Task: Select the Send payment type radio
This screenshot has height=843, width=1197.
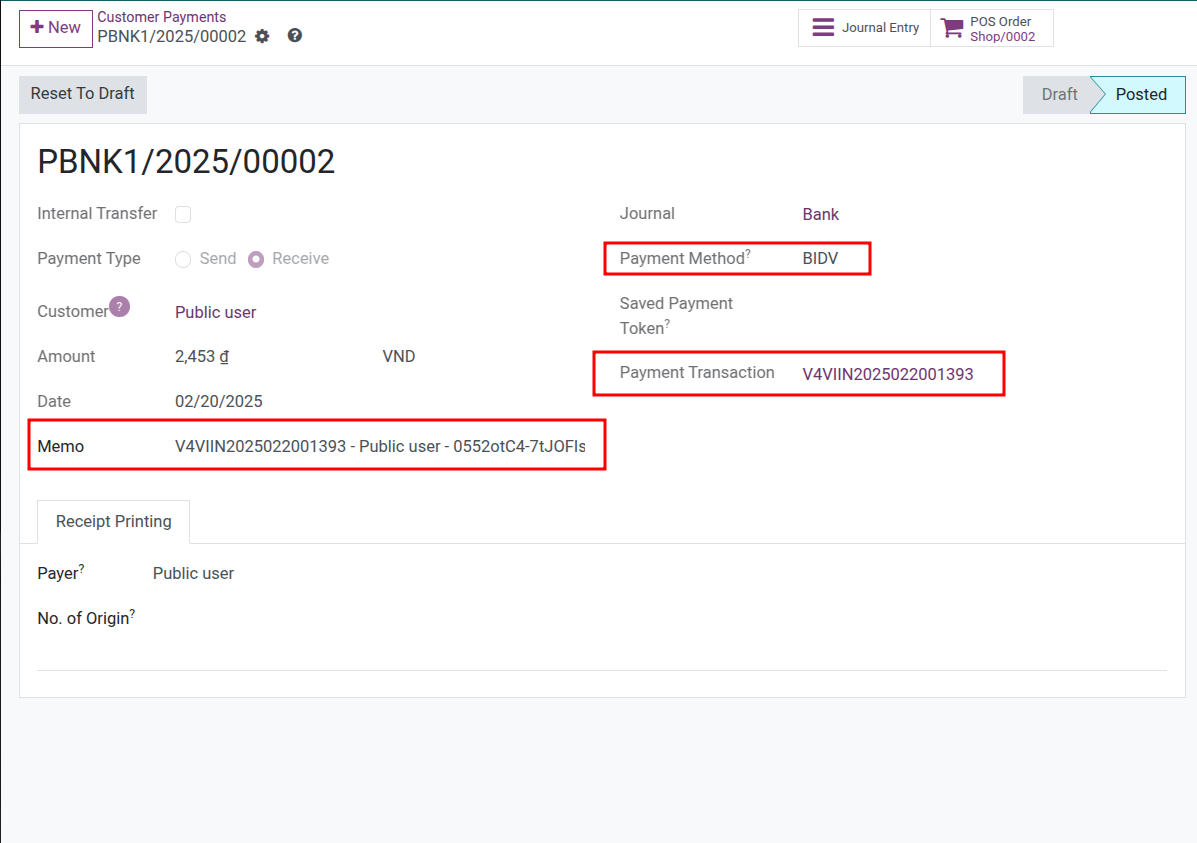Action: (183, 258)
